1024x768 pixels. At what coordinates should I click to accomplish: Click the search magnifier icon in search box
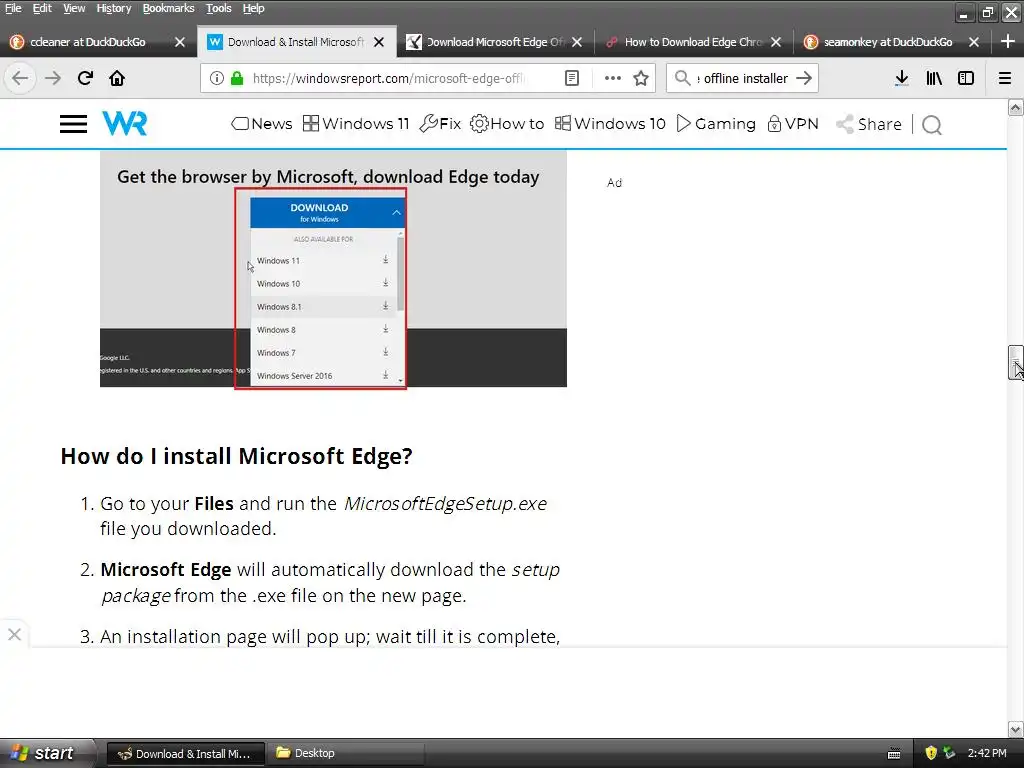[682, 78]
